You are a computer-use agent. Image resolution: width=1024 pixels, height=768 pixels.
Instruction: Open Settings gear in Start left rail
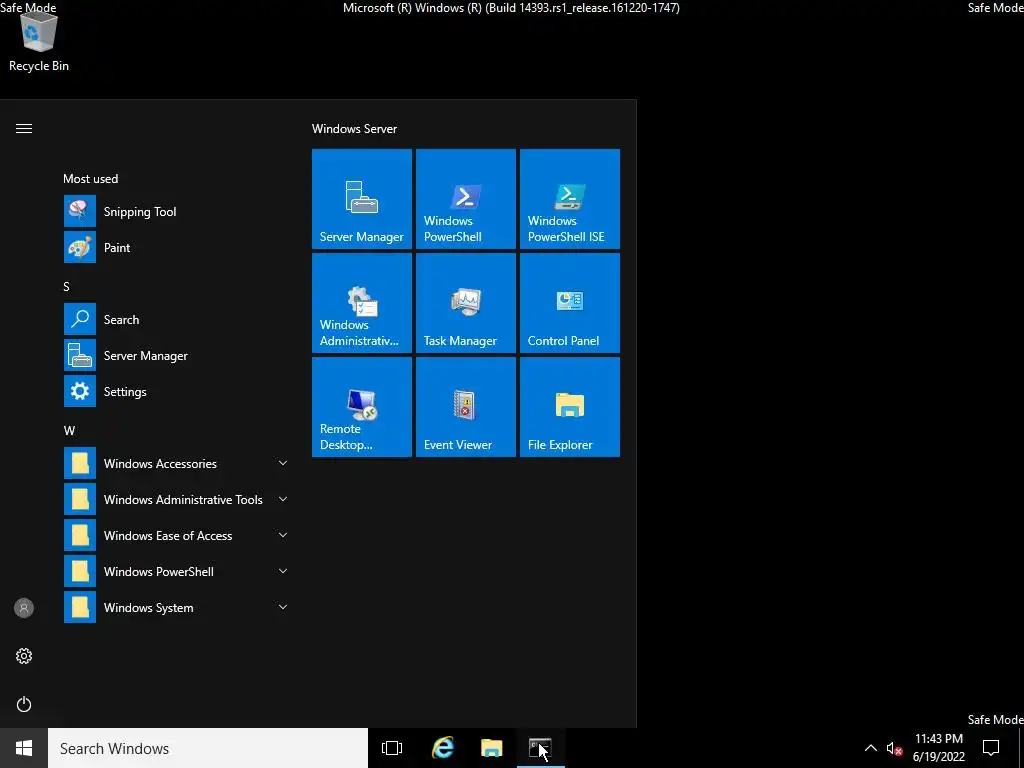(x=24, y=656)
